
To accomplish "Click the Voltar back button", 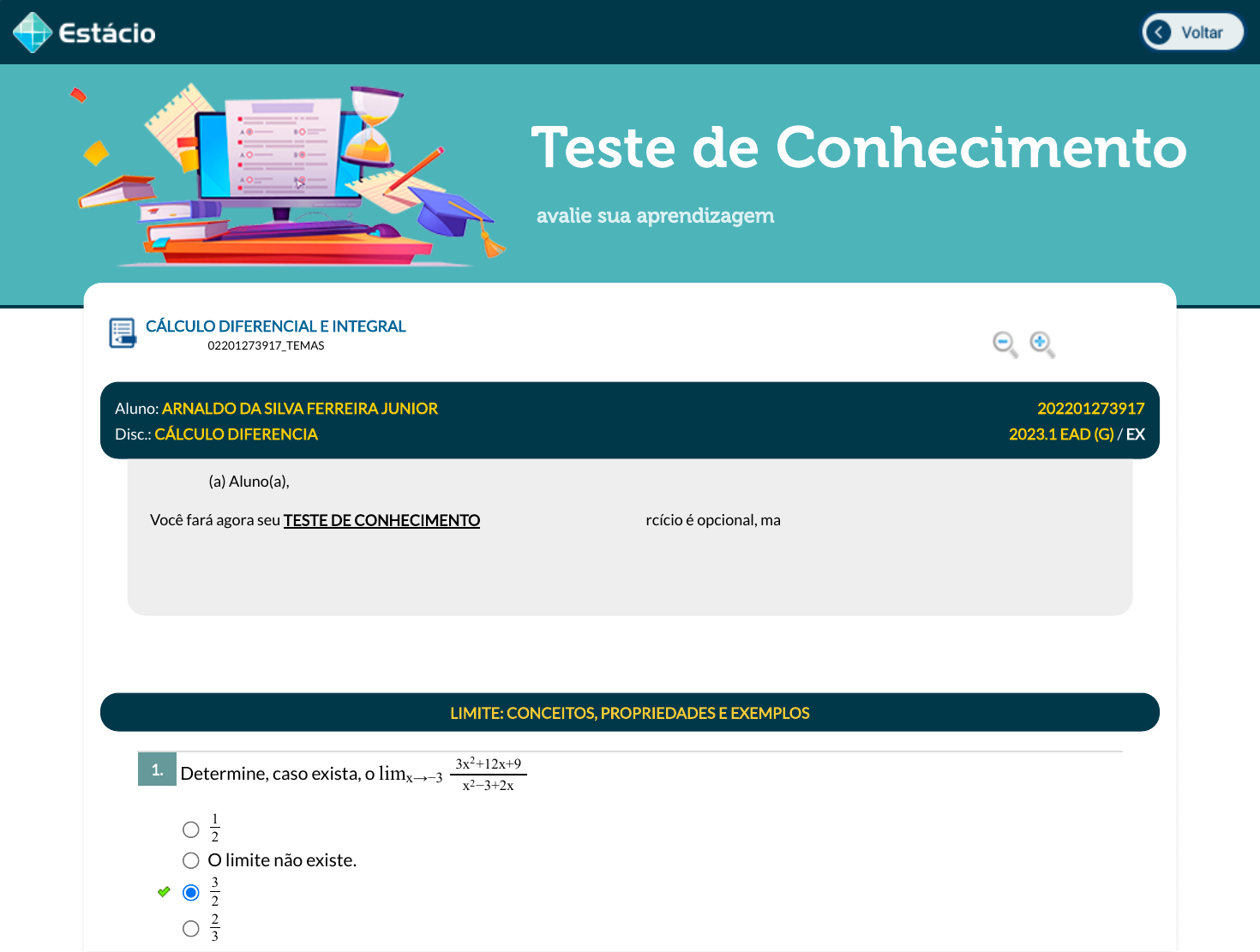I will 1192,33.
